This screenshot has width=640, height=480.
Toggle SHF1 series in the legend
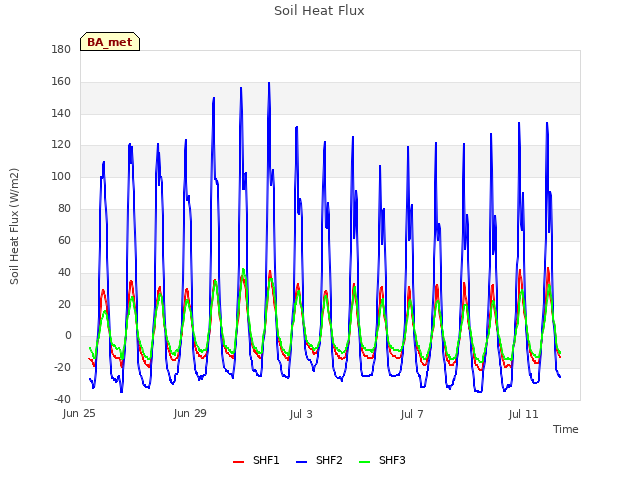point(256,460)
